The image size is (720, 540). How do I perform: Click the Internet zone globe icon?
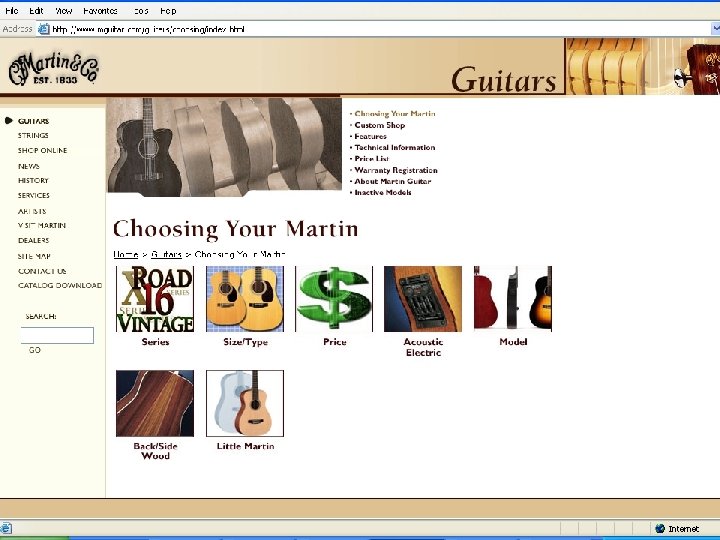point(660,529)
